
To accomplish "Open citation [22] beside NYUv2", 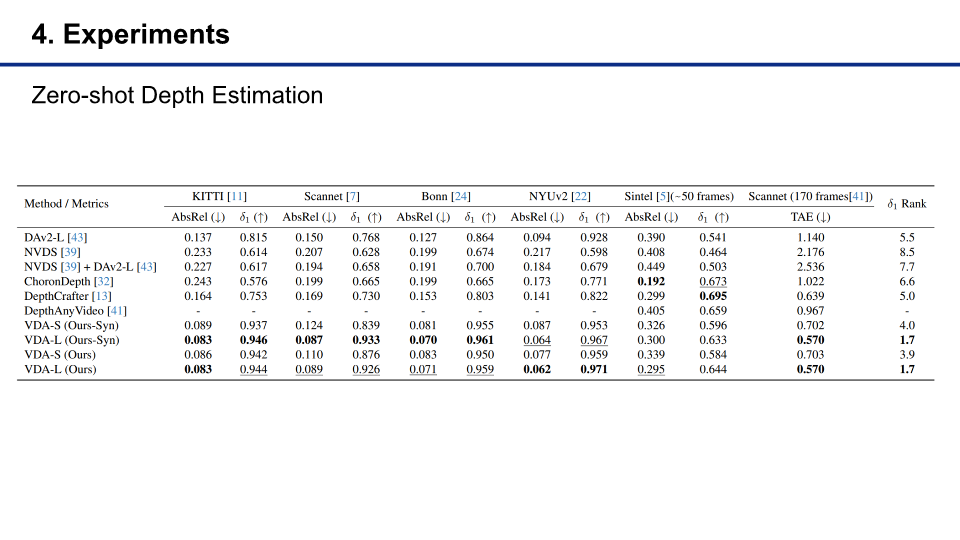I will point(580,196).
